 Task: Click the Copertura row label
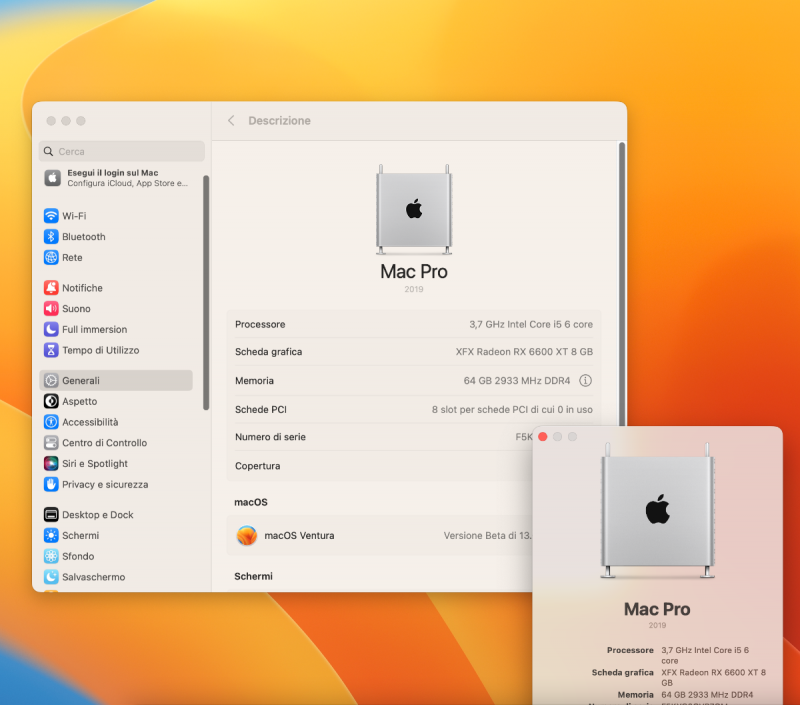pyautogui.click(x=258, y=466)
